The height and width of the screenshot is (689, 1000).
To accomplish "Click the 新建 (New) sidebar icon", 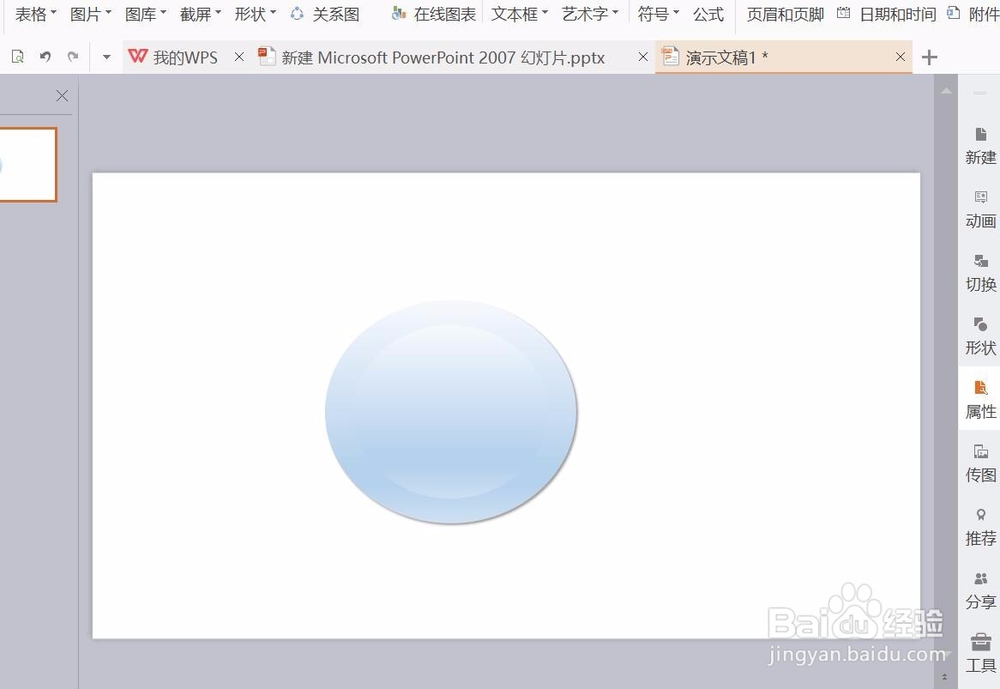I will tap(980, 146).
